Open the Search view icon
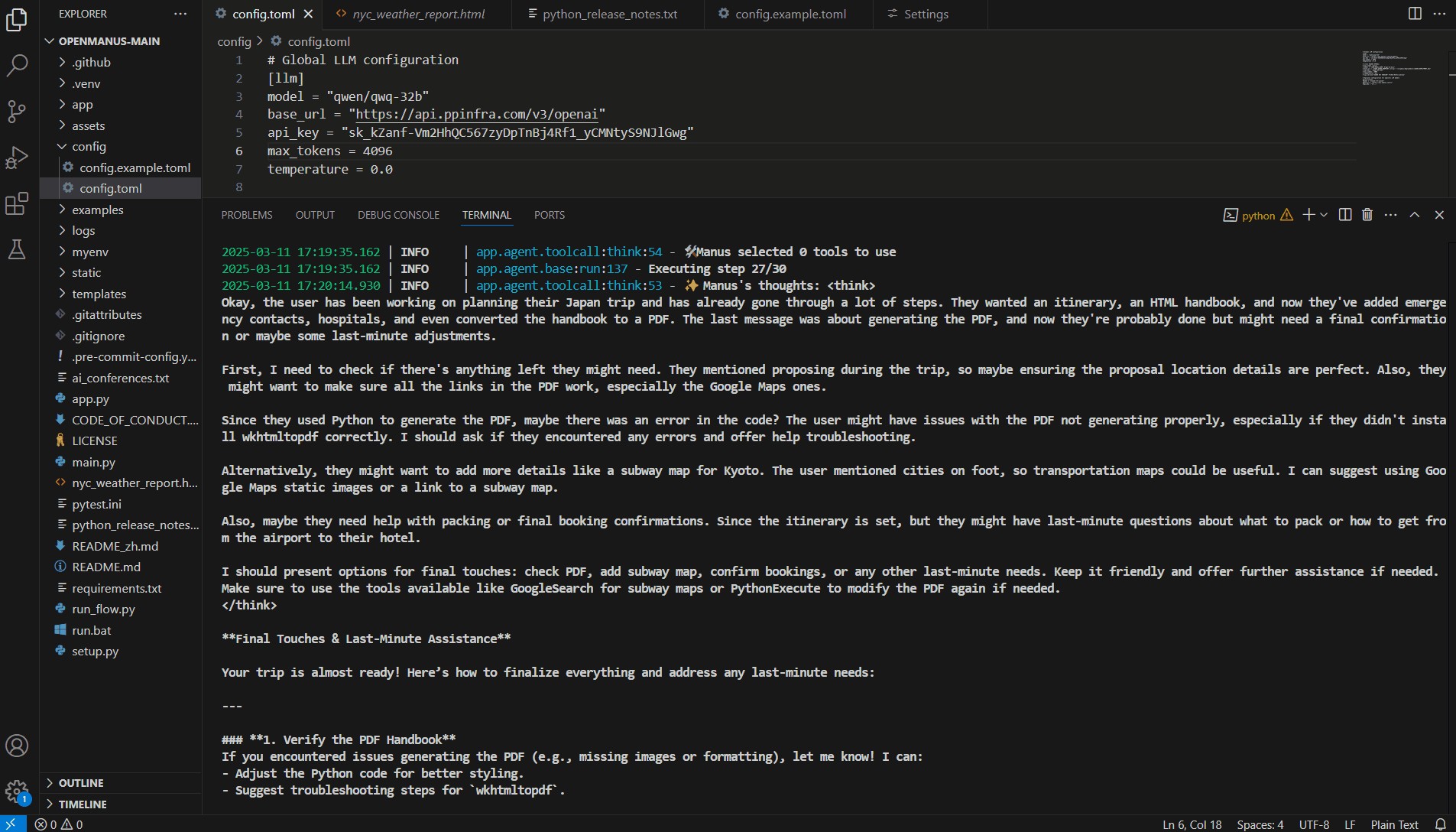This screenshot has width=1456, height=832. 17,66
